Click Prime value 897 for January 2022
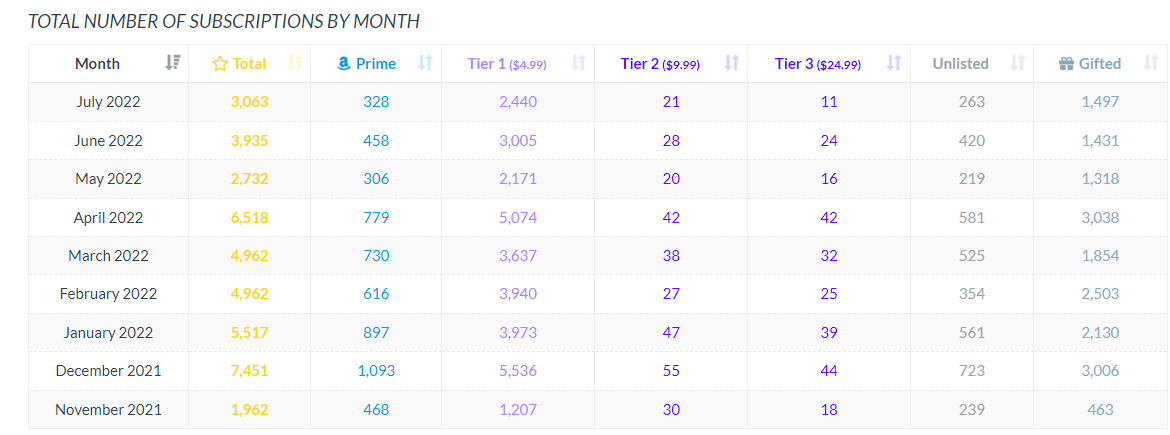 click(376, 333)
